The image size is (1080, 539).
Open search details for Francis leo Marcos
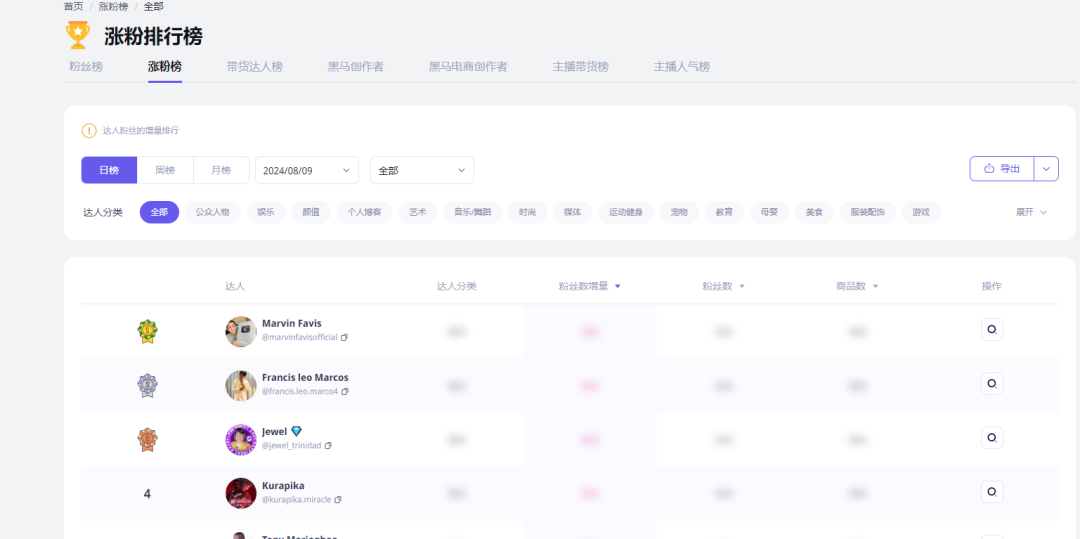click(992, 383)
